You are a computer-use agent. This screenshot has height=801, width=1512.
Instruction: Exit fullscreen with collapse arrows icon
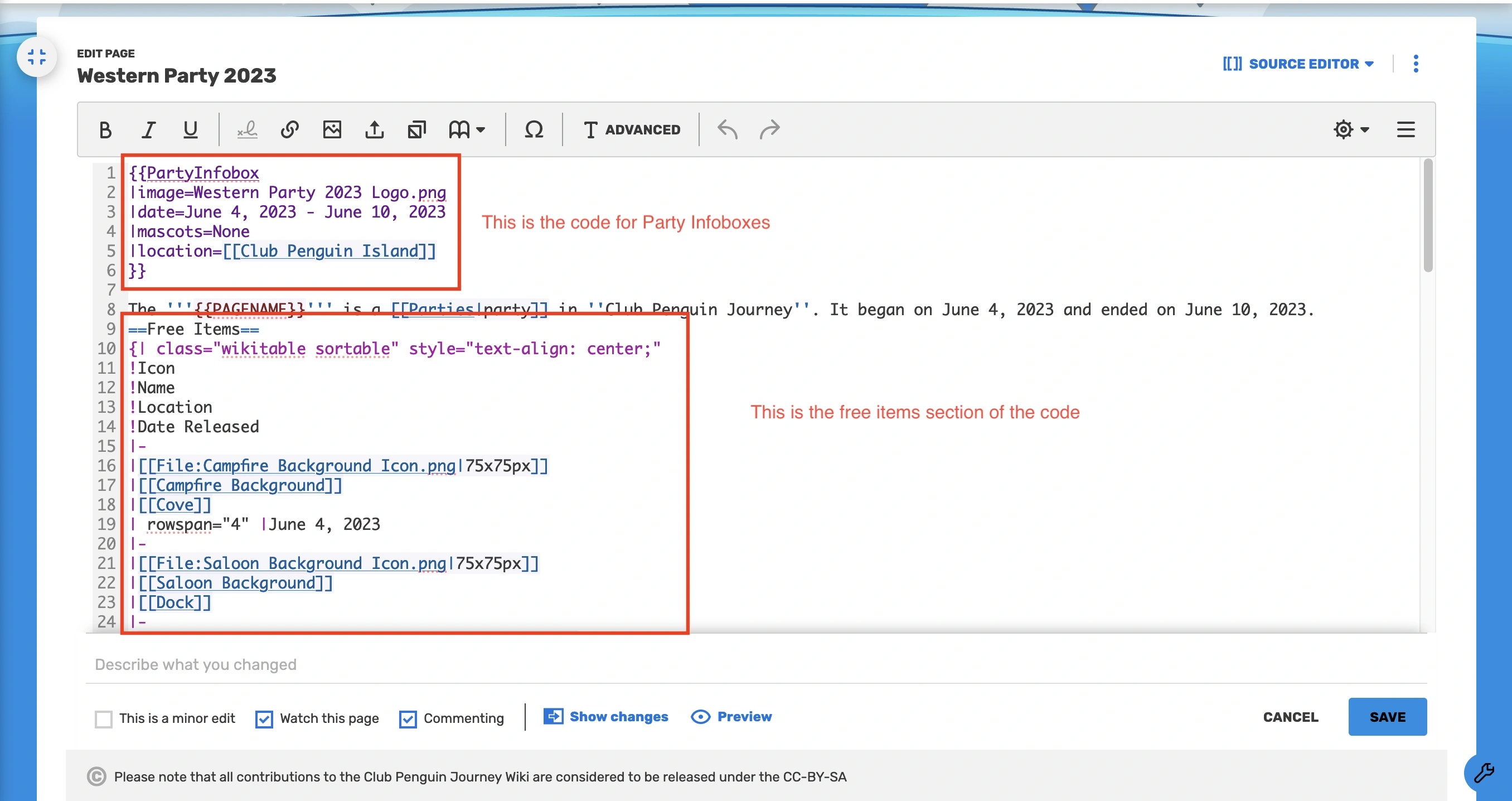(x=36, y=57)
